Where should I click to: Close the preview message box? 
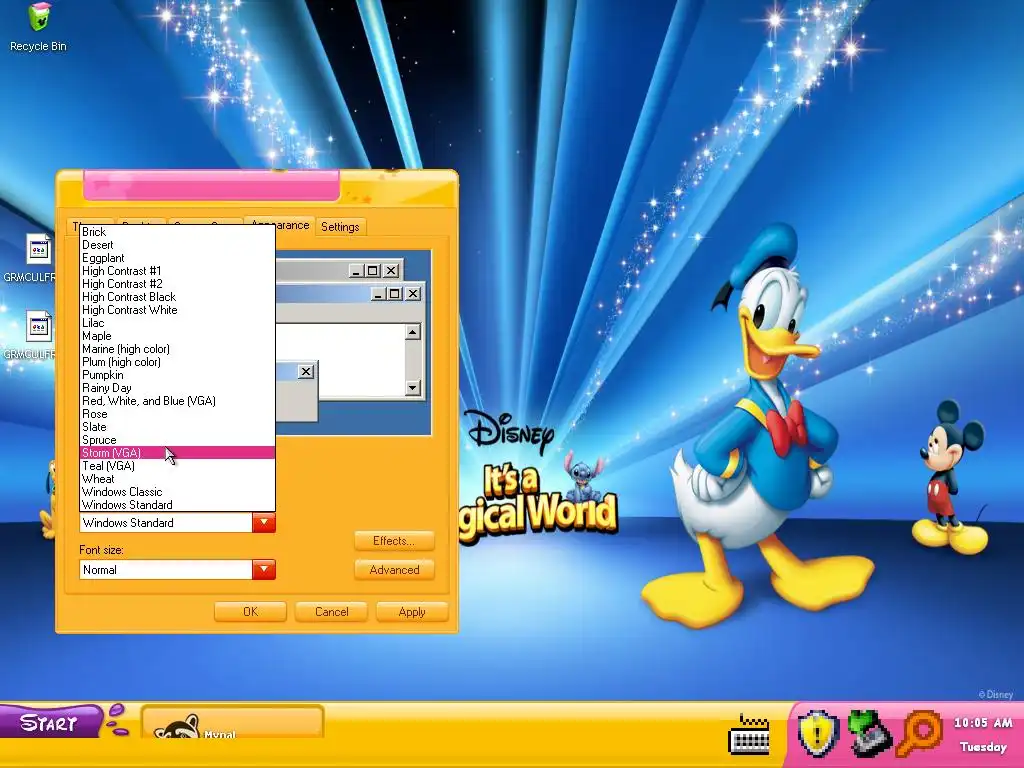(x=306, y=372)
